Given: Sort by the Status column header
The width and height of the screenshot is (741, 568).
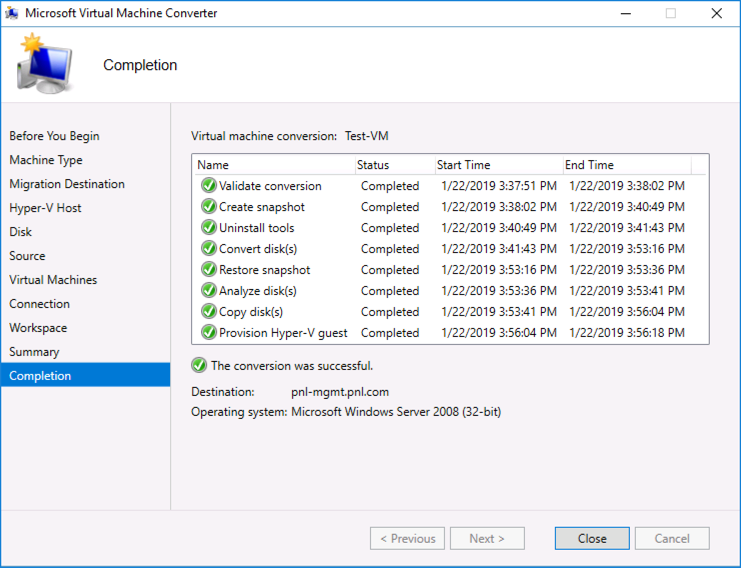Looking at the screenshot, I should (x=395, y=165).
